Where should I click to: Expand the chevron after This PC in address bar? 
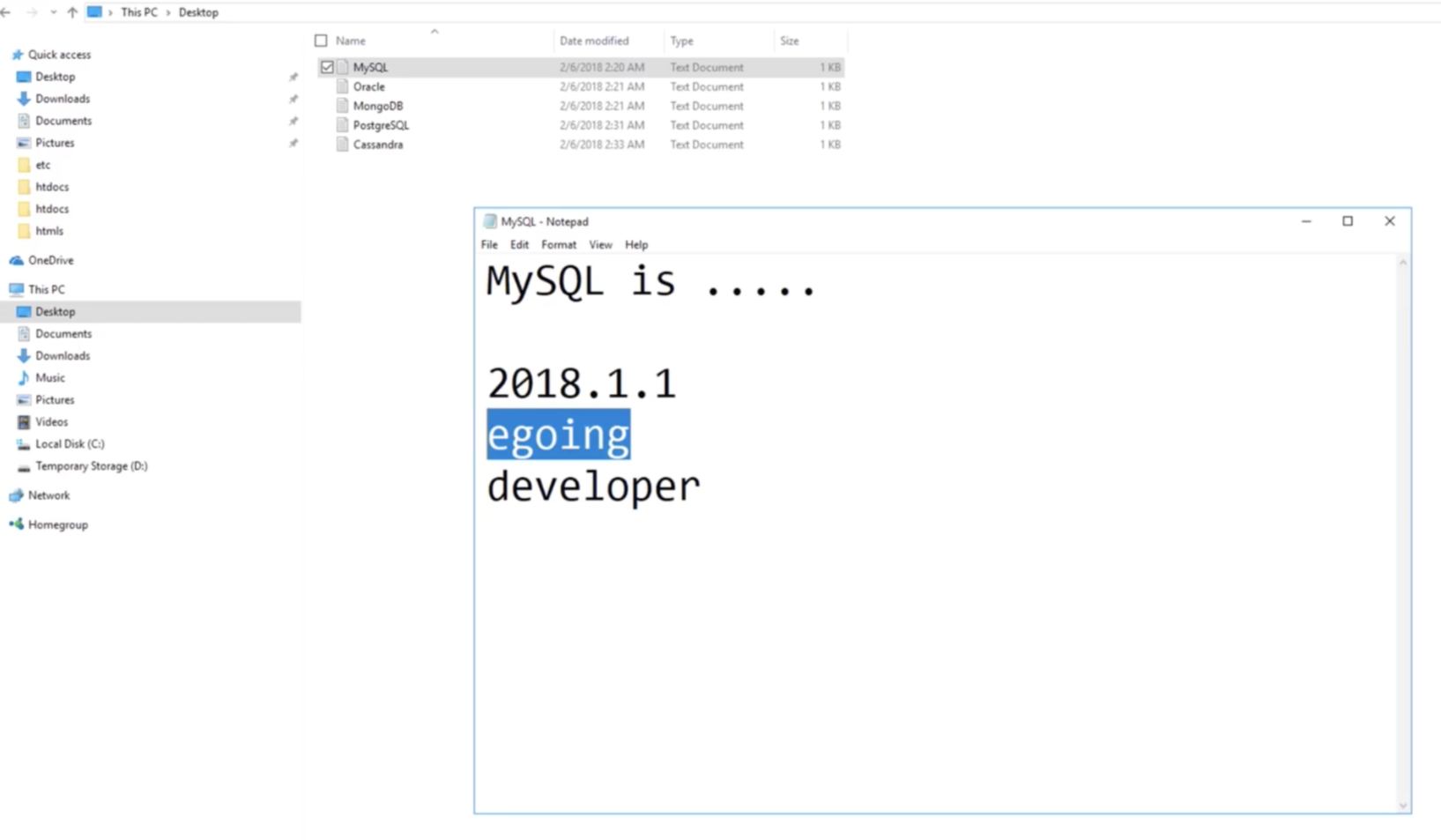click(167, 12)
